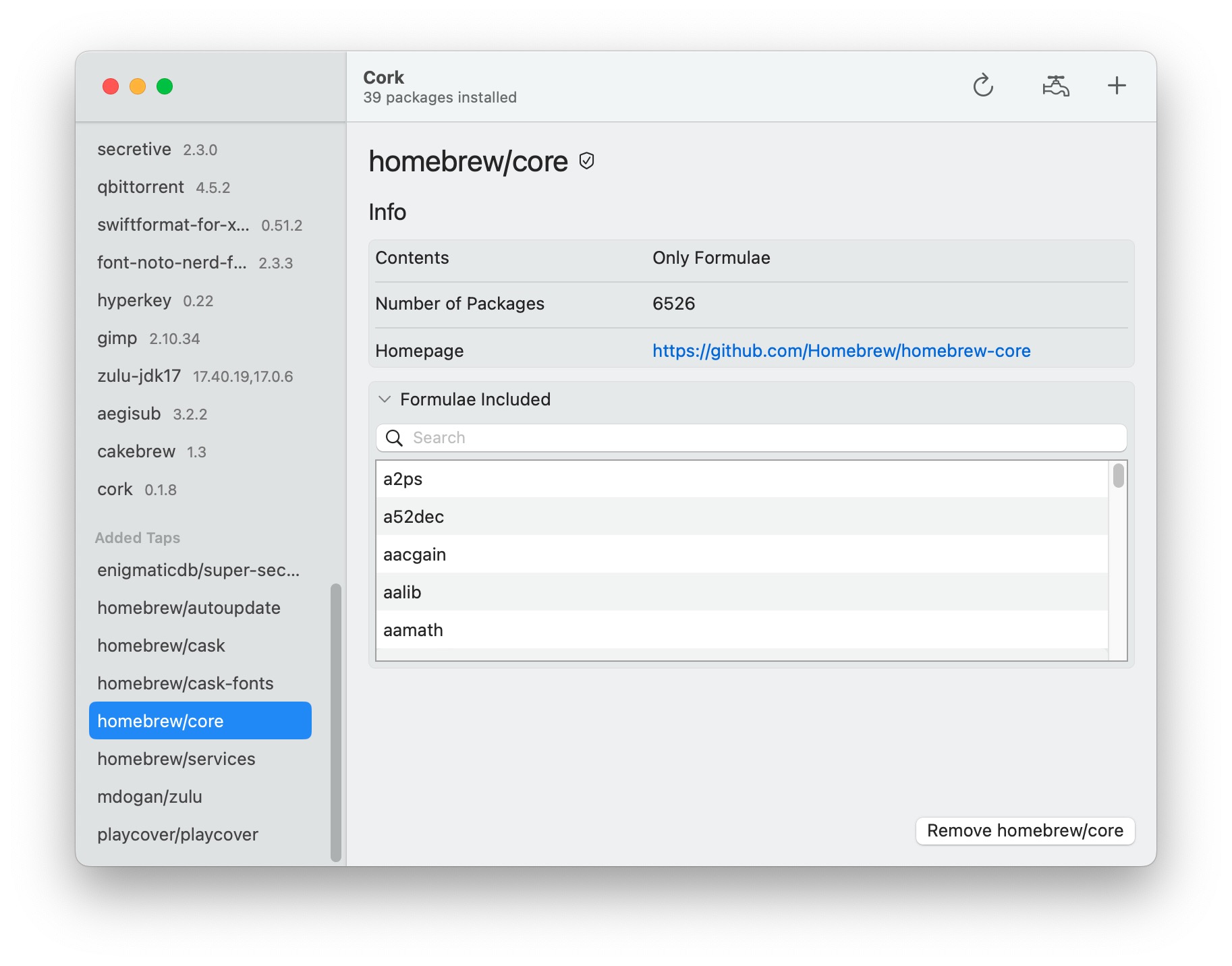Select the aacgain formula row
The width and height of the screenshot is (1232, 966).
tap(742, 555)
